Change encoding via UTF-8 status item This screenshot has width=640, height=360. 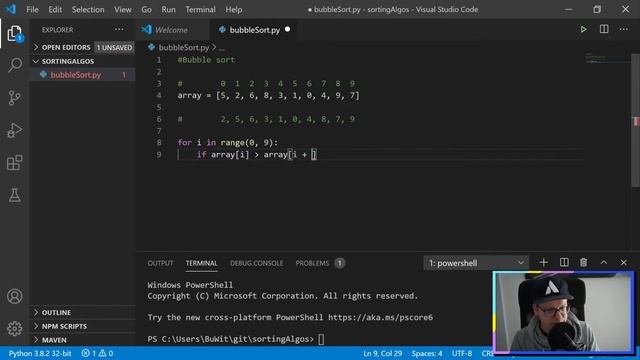click(x=462, y=353)
